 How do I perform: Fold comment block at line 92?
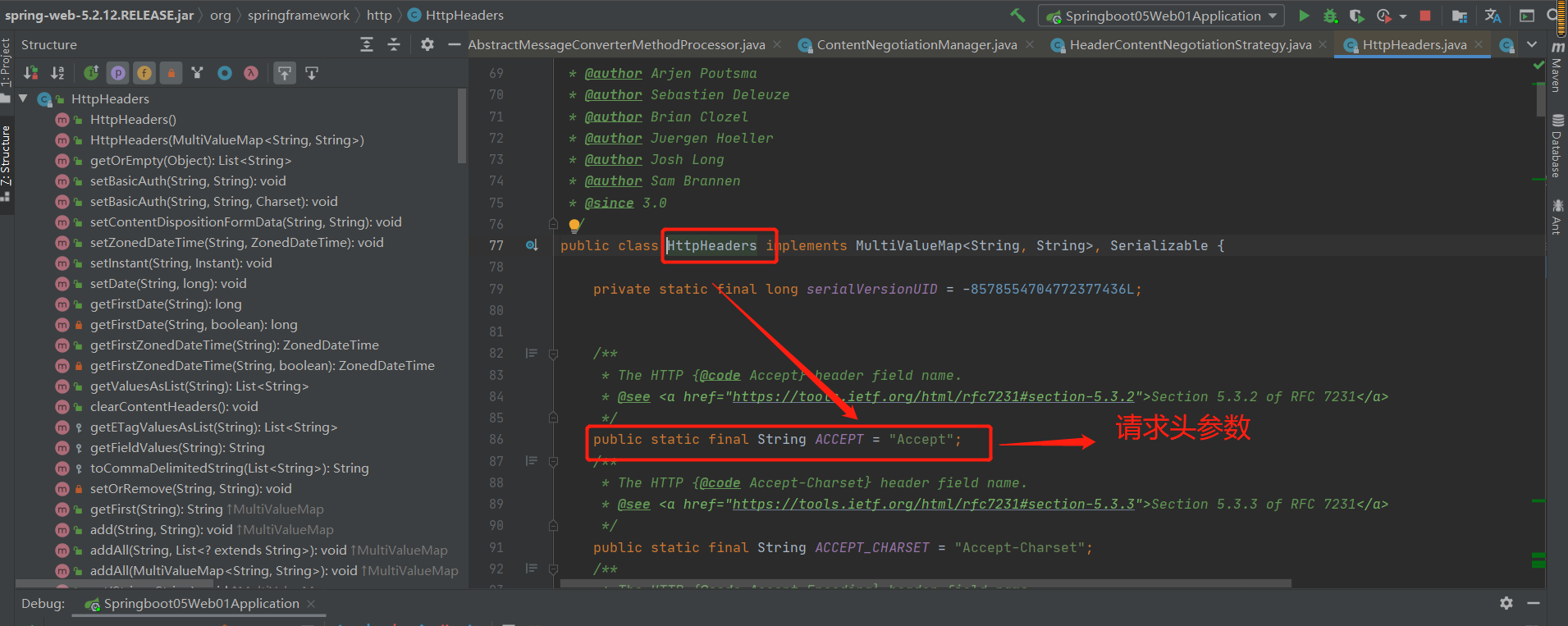tap(553, 569)
